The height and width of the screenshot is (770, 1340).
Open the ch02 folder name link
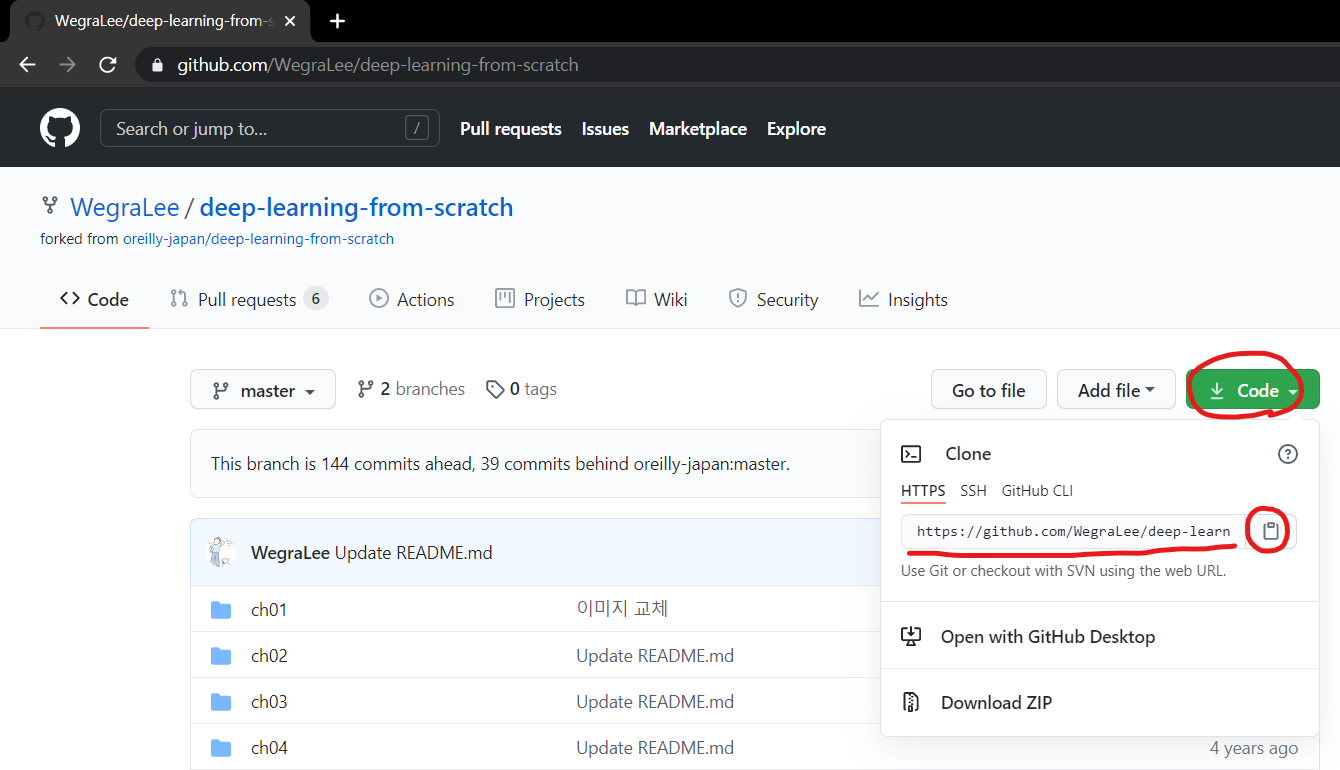(269, 656)
